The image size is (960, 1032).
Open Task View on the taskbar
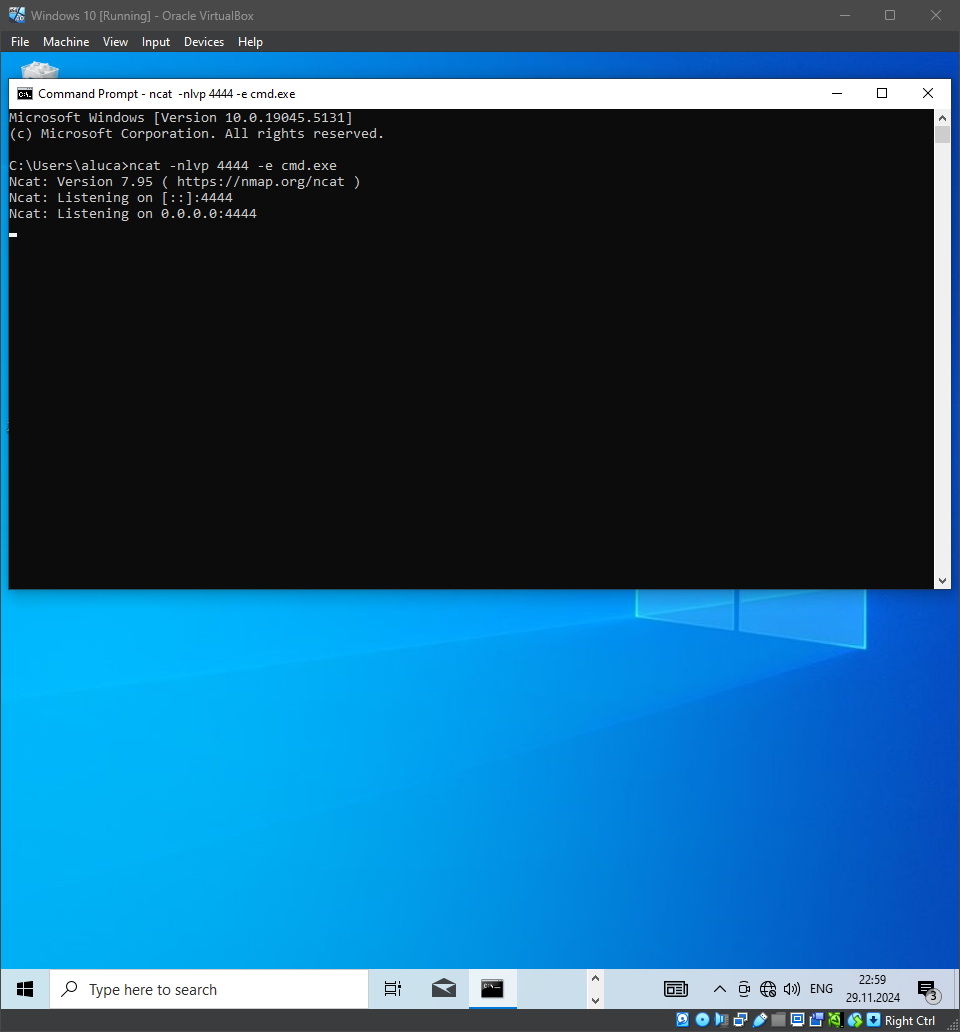[393, 989]
